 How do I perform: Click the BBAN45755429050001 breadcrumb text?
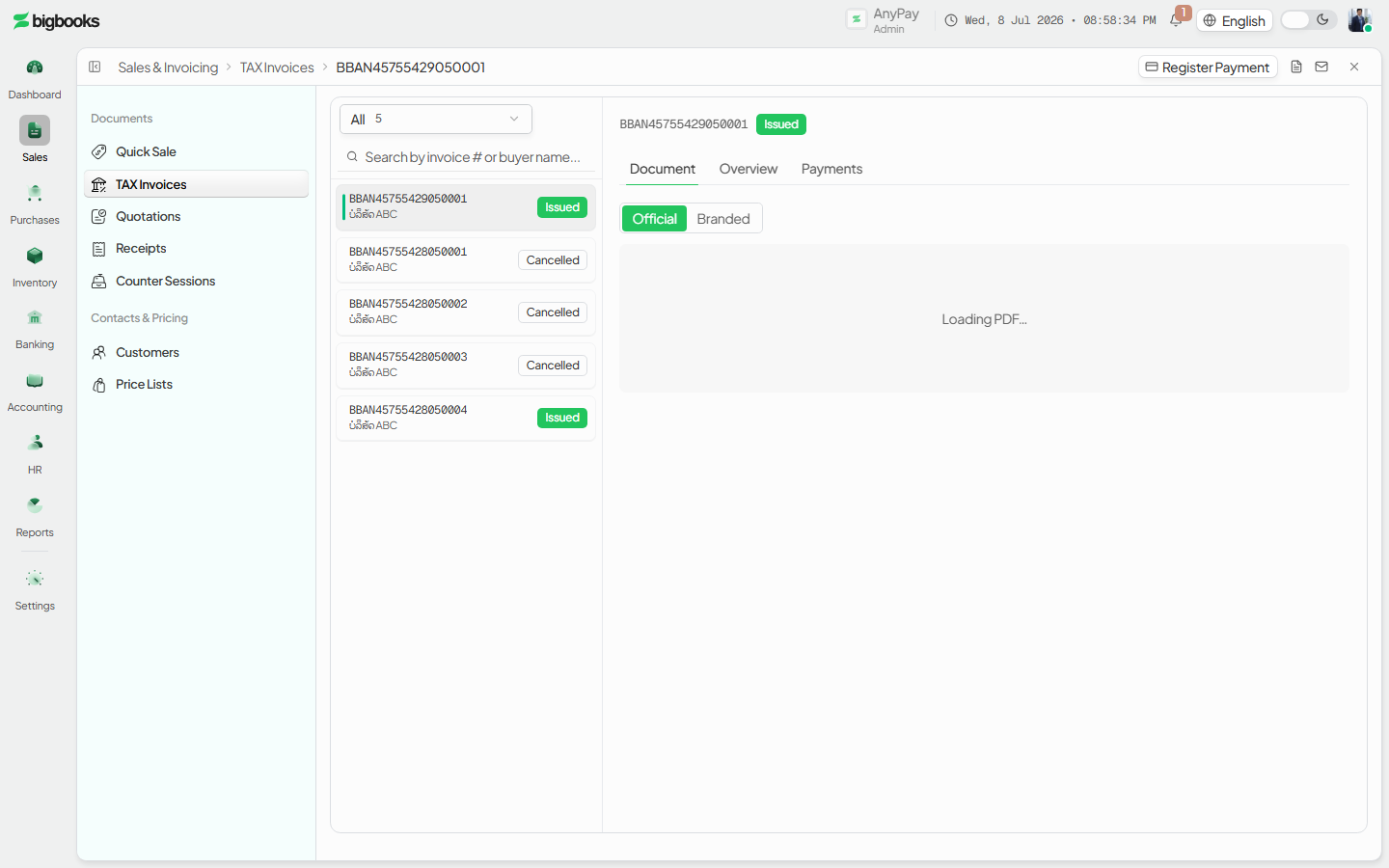click(411, 68)
